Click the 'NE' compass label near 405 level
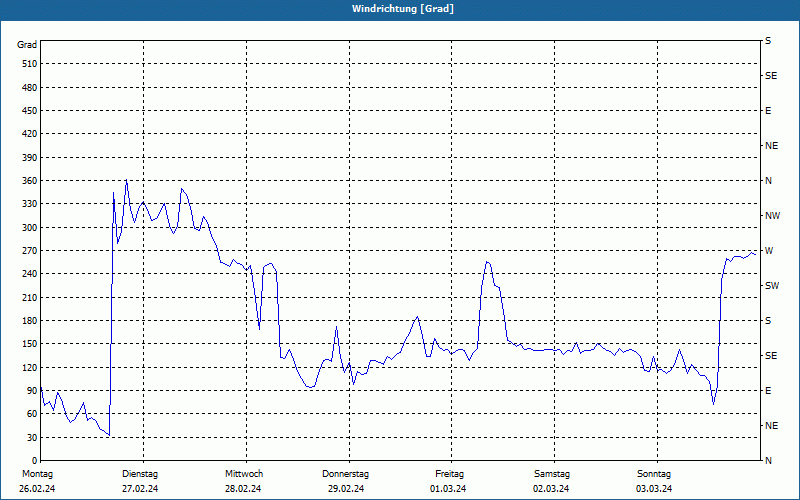The image size is (800, 500). click(x=772, y=146)
